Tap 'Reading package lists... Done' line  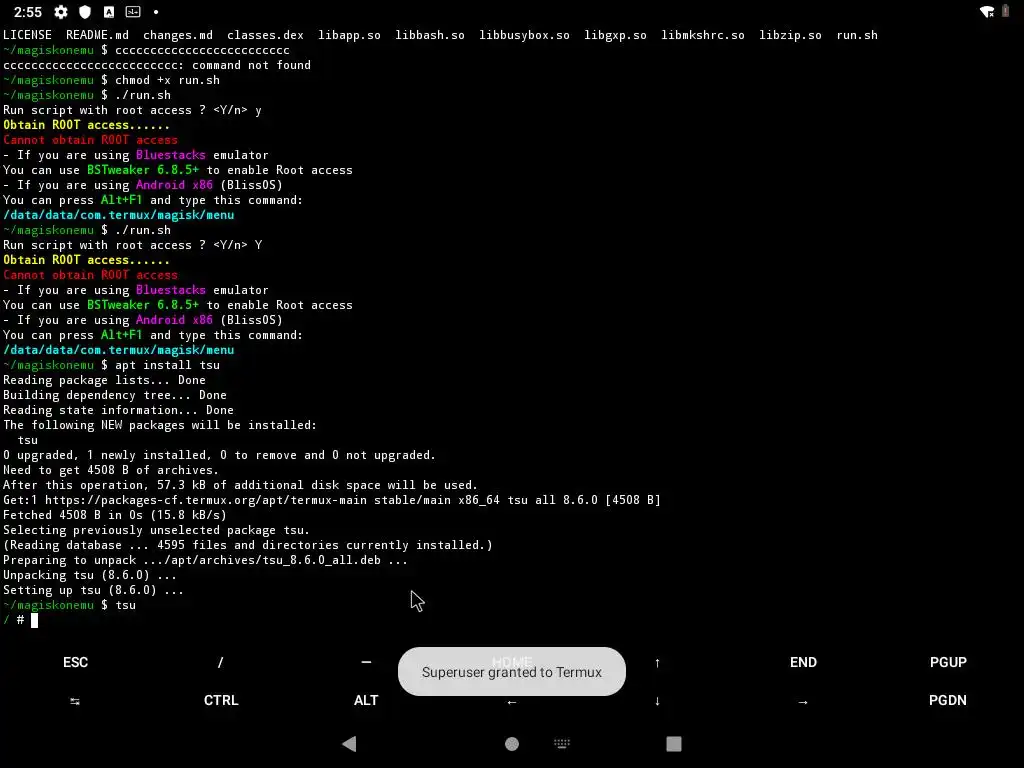104,380
